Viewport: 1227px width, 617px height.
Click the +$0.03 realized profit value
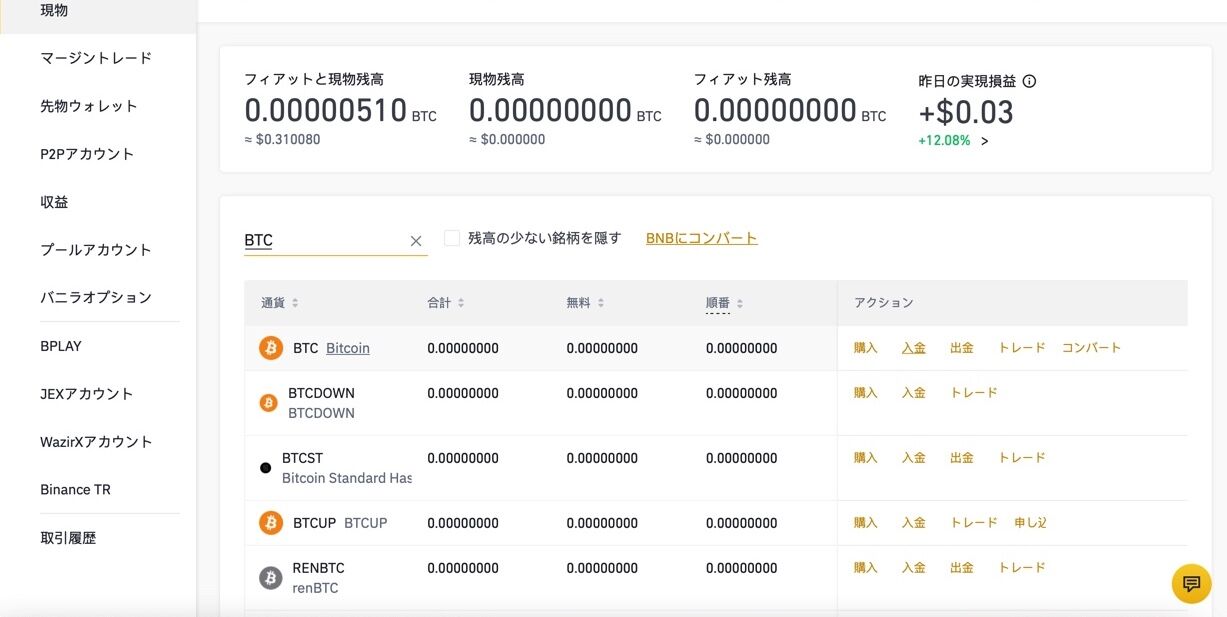click(x=966, y=112)
